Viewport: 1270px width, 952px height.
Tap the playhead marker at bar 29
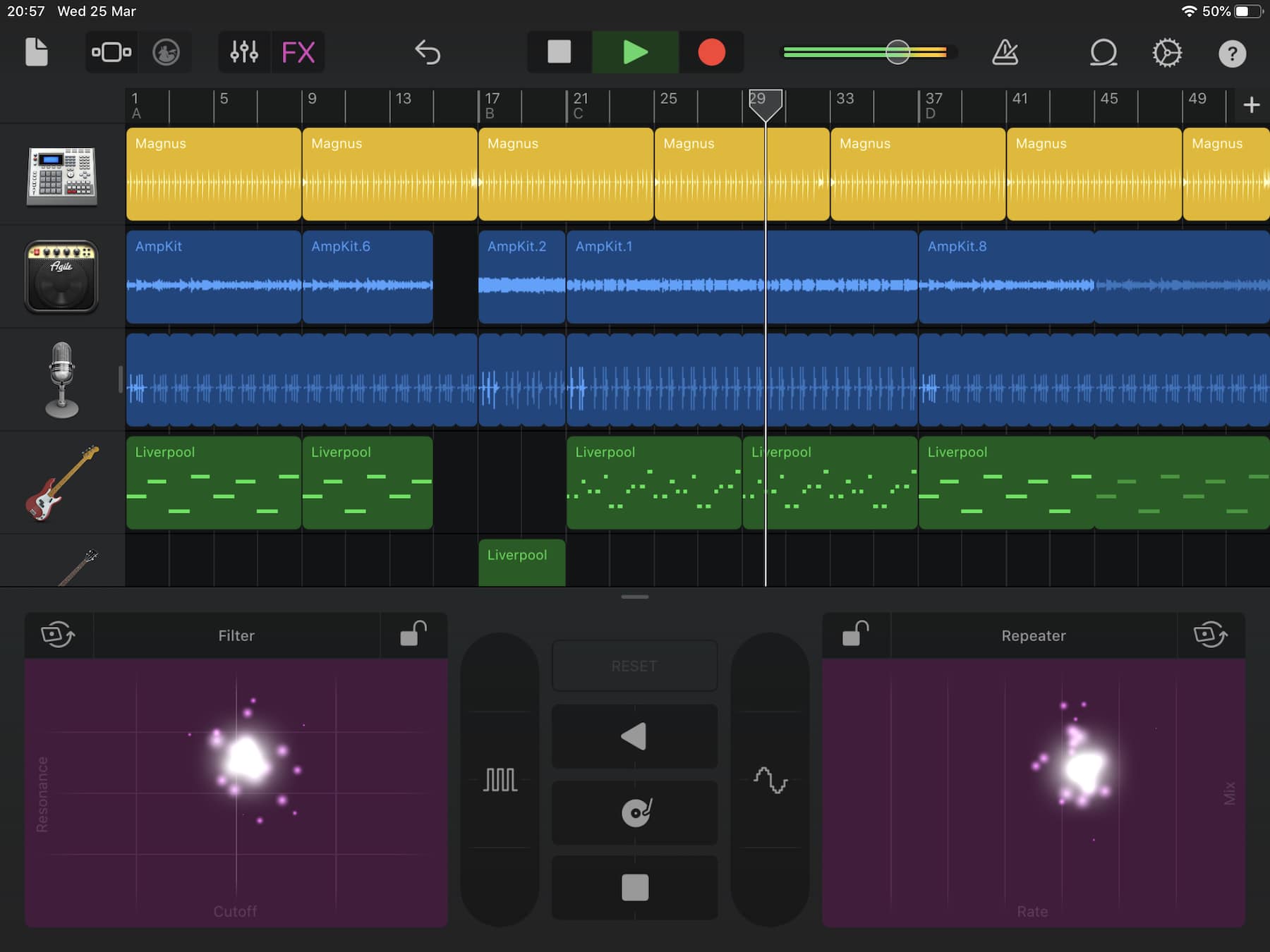tap(766, 105)
